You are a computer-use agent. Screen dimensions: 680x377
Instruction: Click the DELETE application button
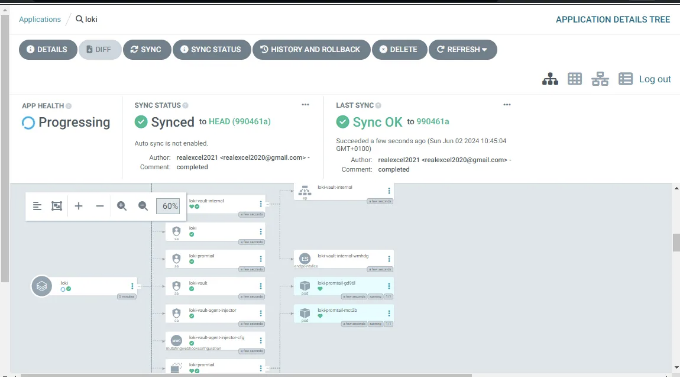click(x=399, y=49)
